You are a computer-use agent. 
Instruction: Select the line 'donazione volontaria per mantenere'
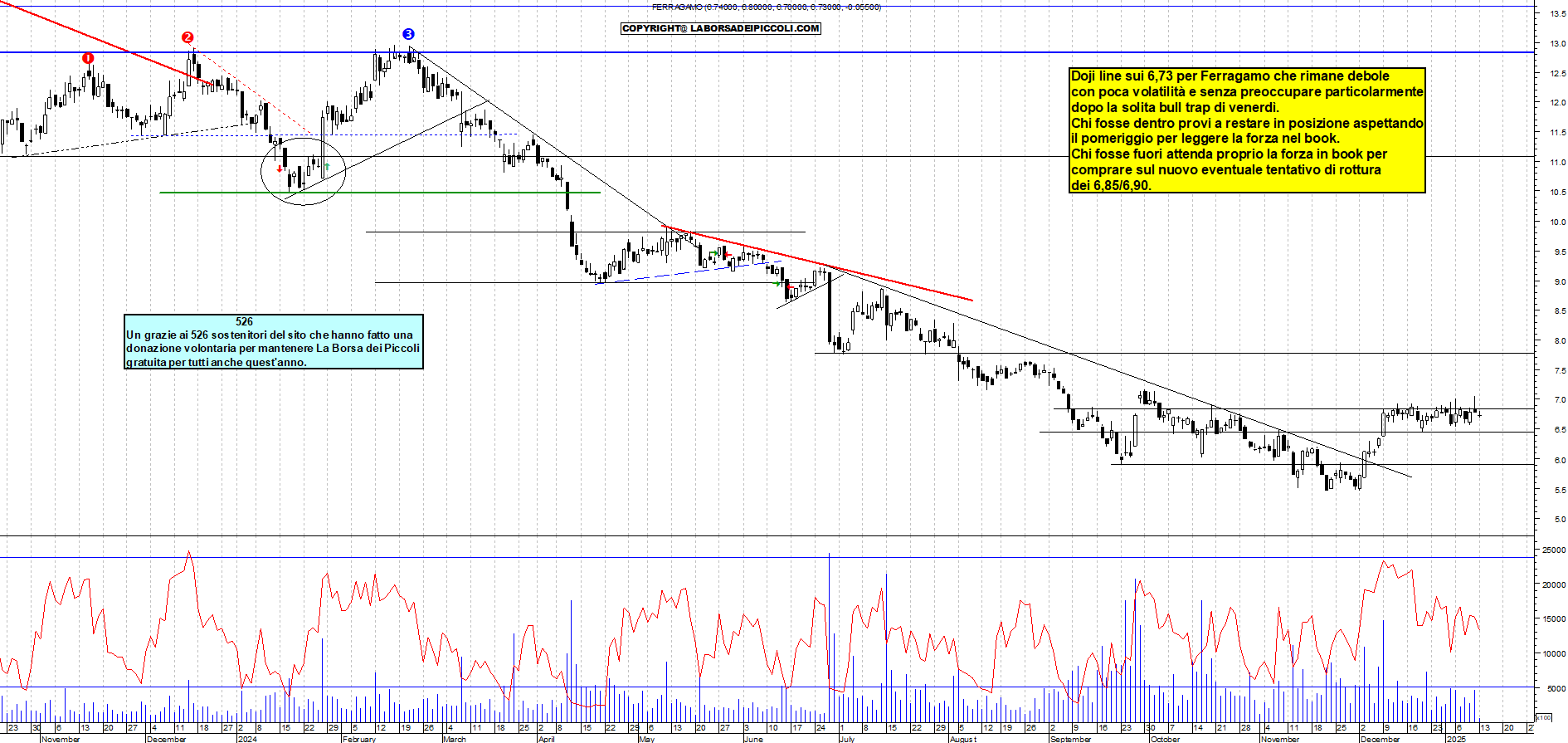tap(273, 348)
